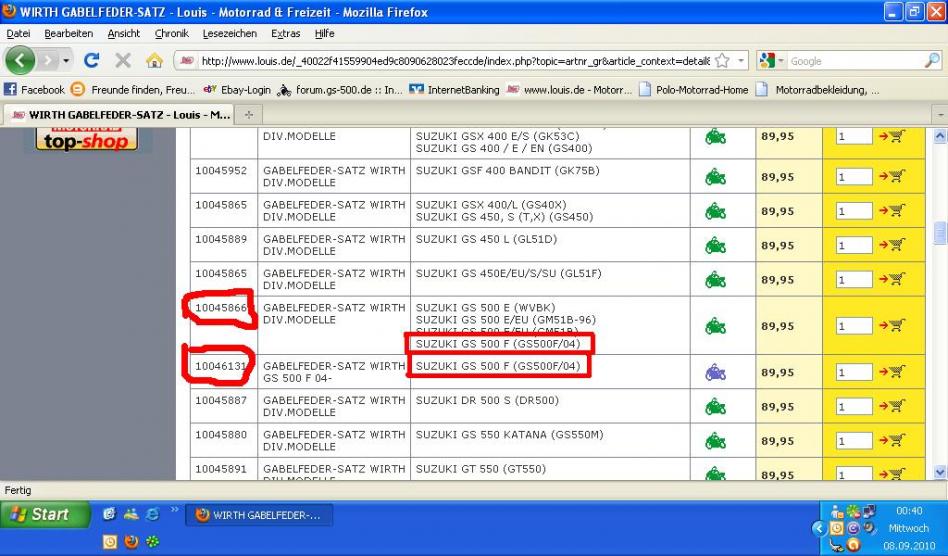Click motorcycle icon for GS 450 L row
Viewport: 948px width, 556px height.
pyautogui.click(x=715, y=246)
